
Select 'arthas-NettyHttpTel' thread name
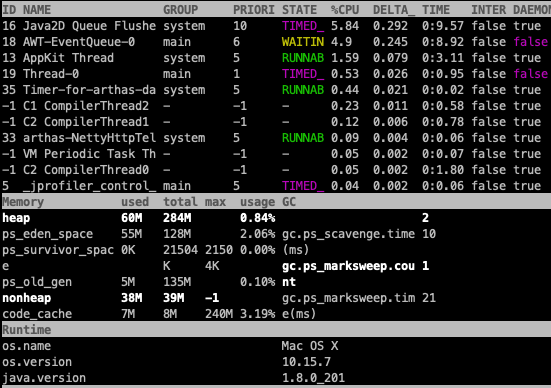89,138
